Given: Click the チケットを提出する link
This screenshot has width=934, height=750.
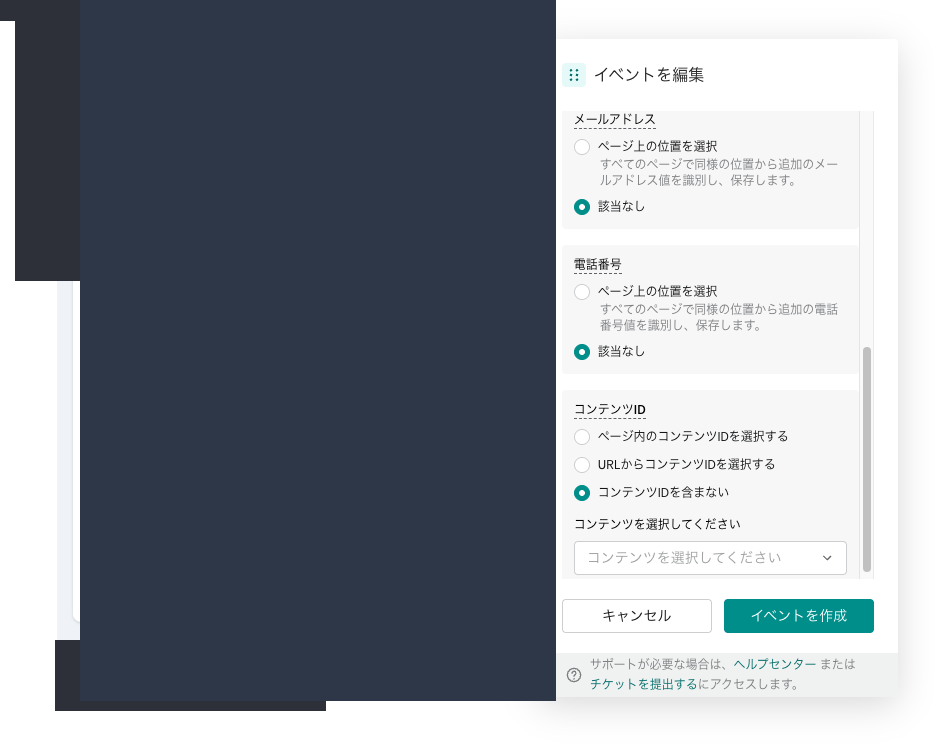Looking at the screenshot, I should click(x=643, y=684).
